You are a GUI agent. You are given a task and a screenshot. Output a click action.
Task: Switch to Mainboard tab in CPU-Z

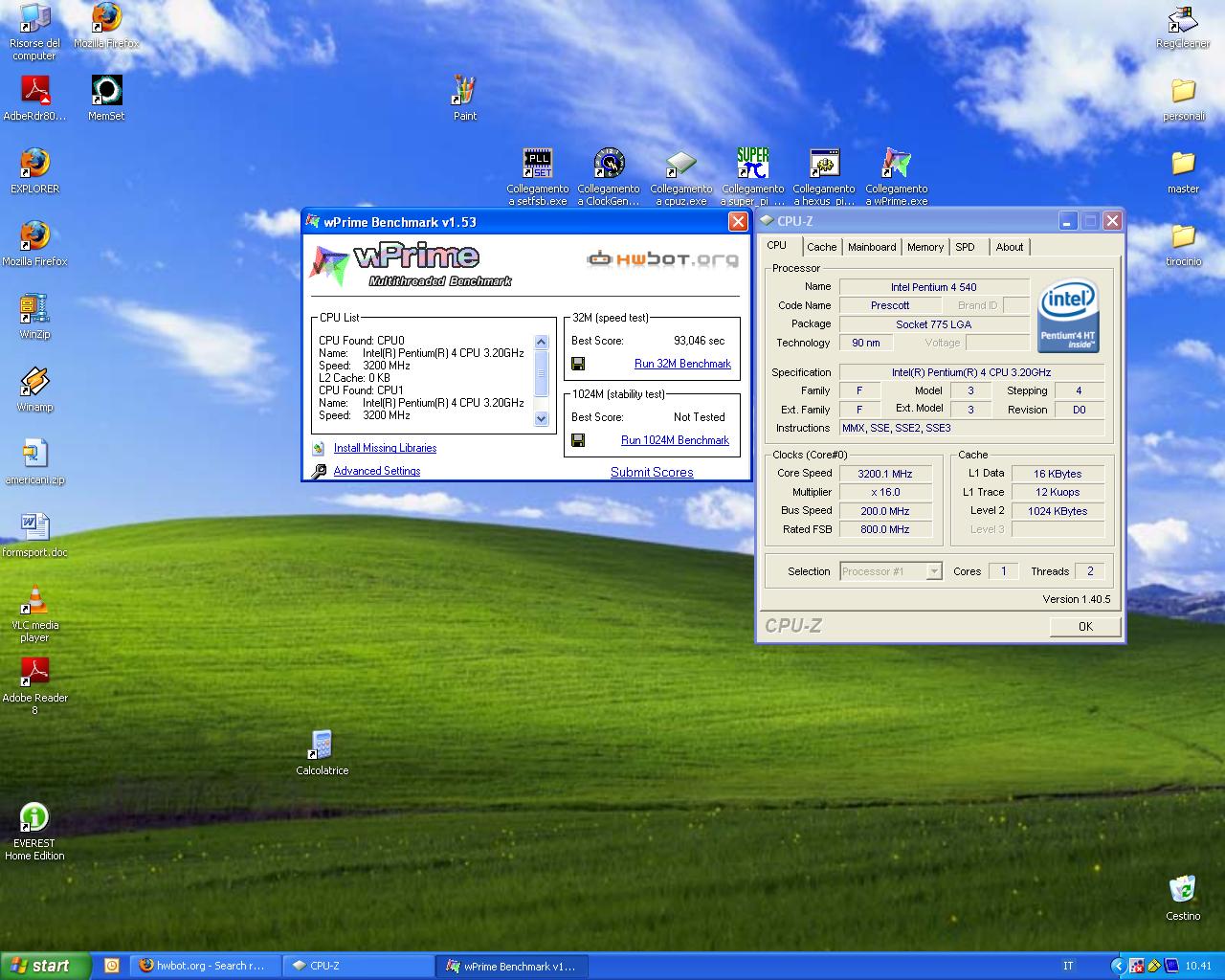872,247
